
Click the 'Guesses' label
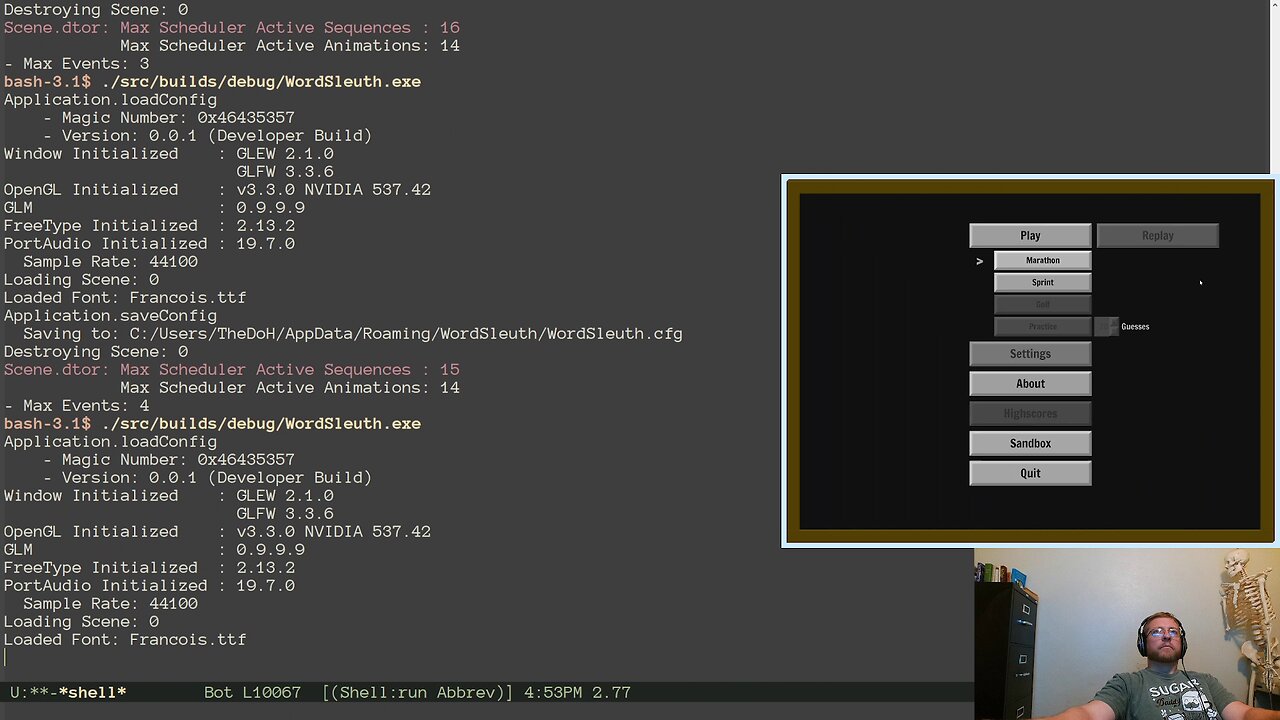[x=1135, y=327]
